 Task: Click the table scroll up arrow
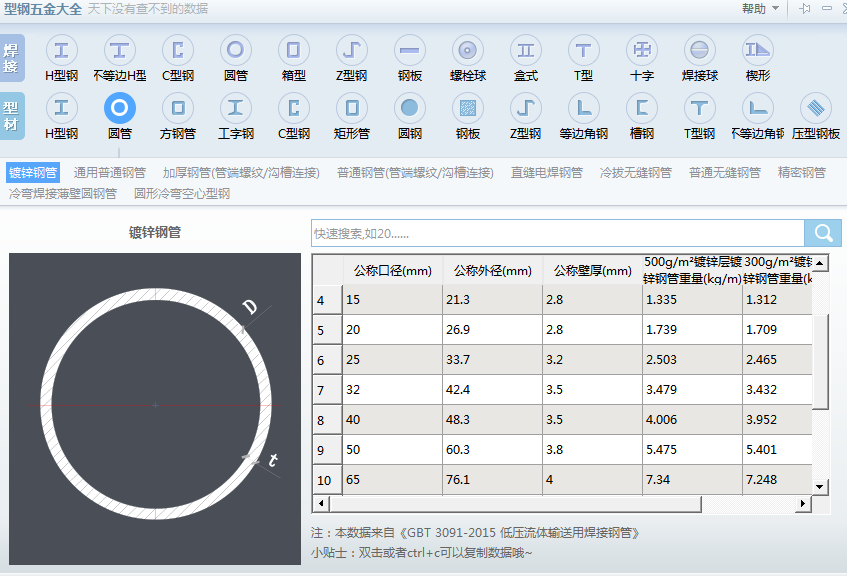(820, 263)
